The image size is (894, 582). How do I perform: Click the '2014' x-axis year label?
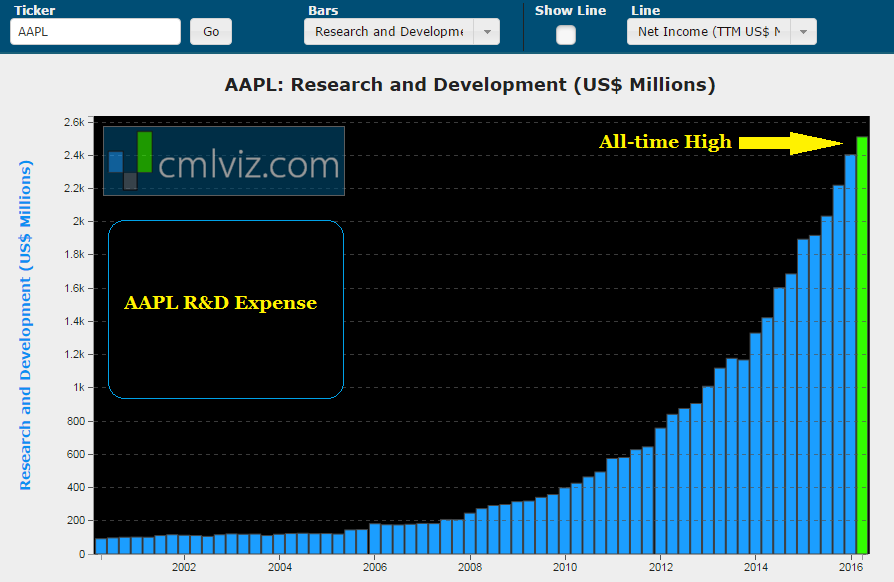click(x=755, y=567)
